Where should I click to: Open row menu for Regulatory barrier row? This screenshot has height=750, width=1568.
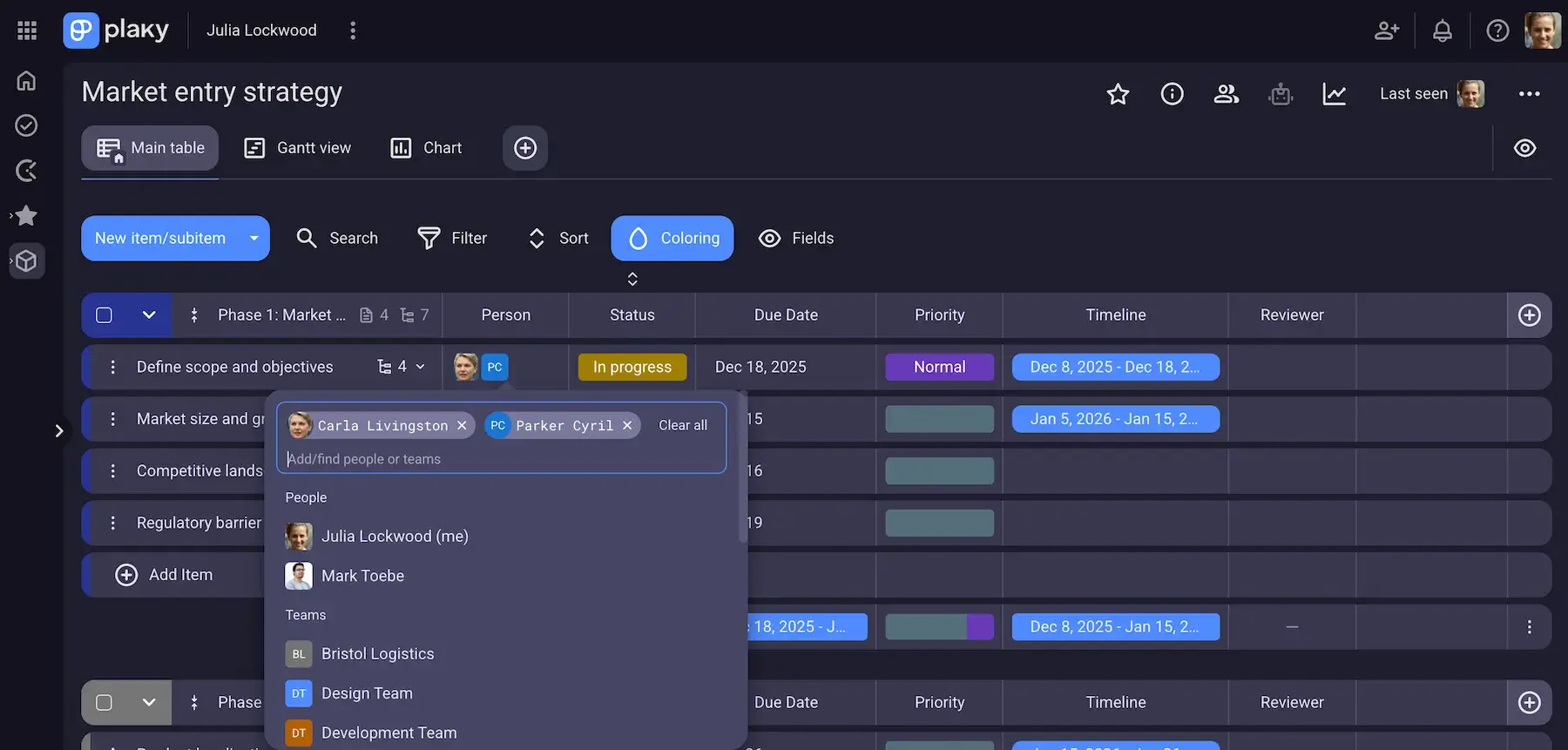click(x=112, y=523)
